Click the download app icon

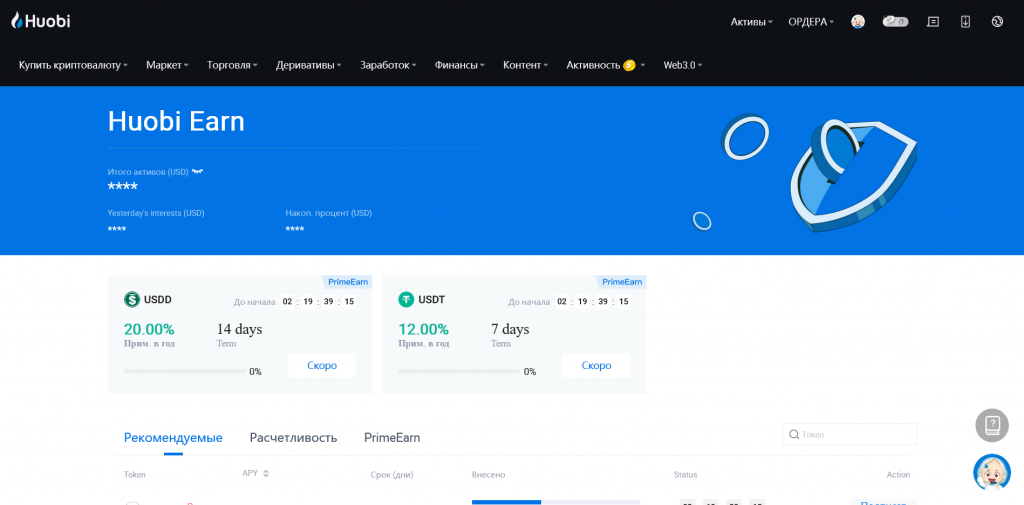point(965,22)
